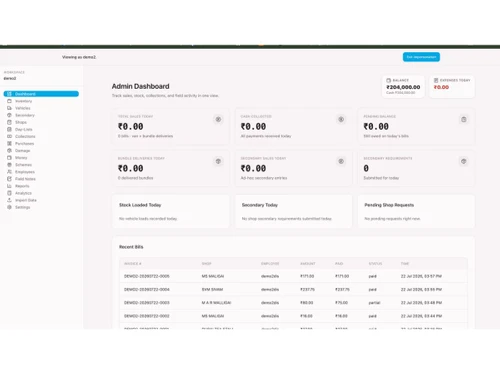Click the Employee column header
500x375 pixels.
pos(270,264)
